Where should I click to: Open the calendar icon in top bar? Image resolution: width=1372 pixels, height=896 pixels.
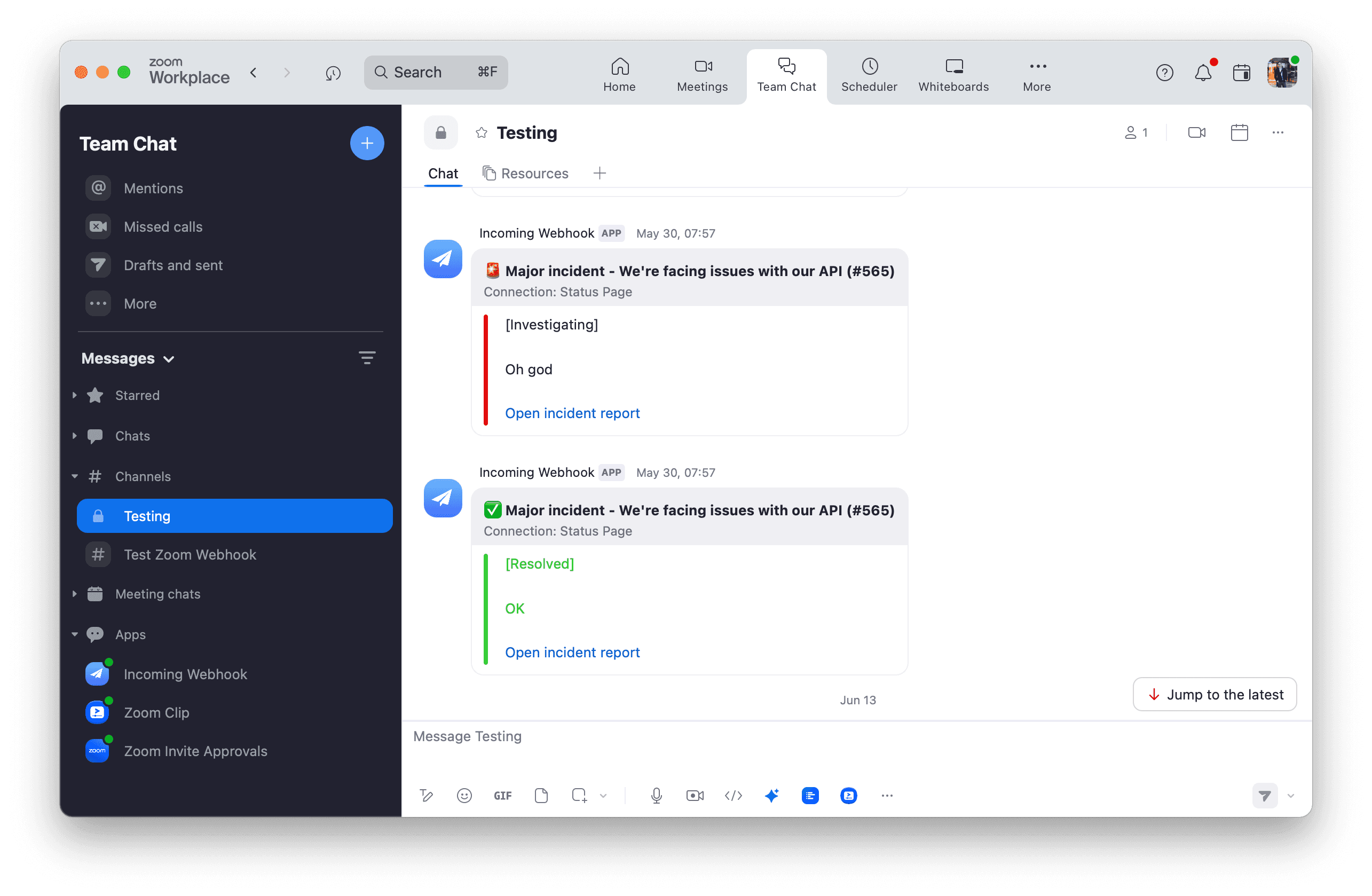pyautogui.click(x=1241, y=73)
